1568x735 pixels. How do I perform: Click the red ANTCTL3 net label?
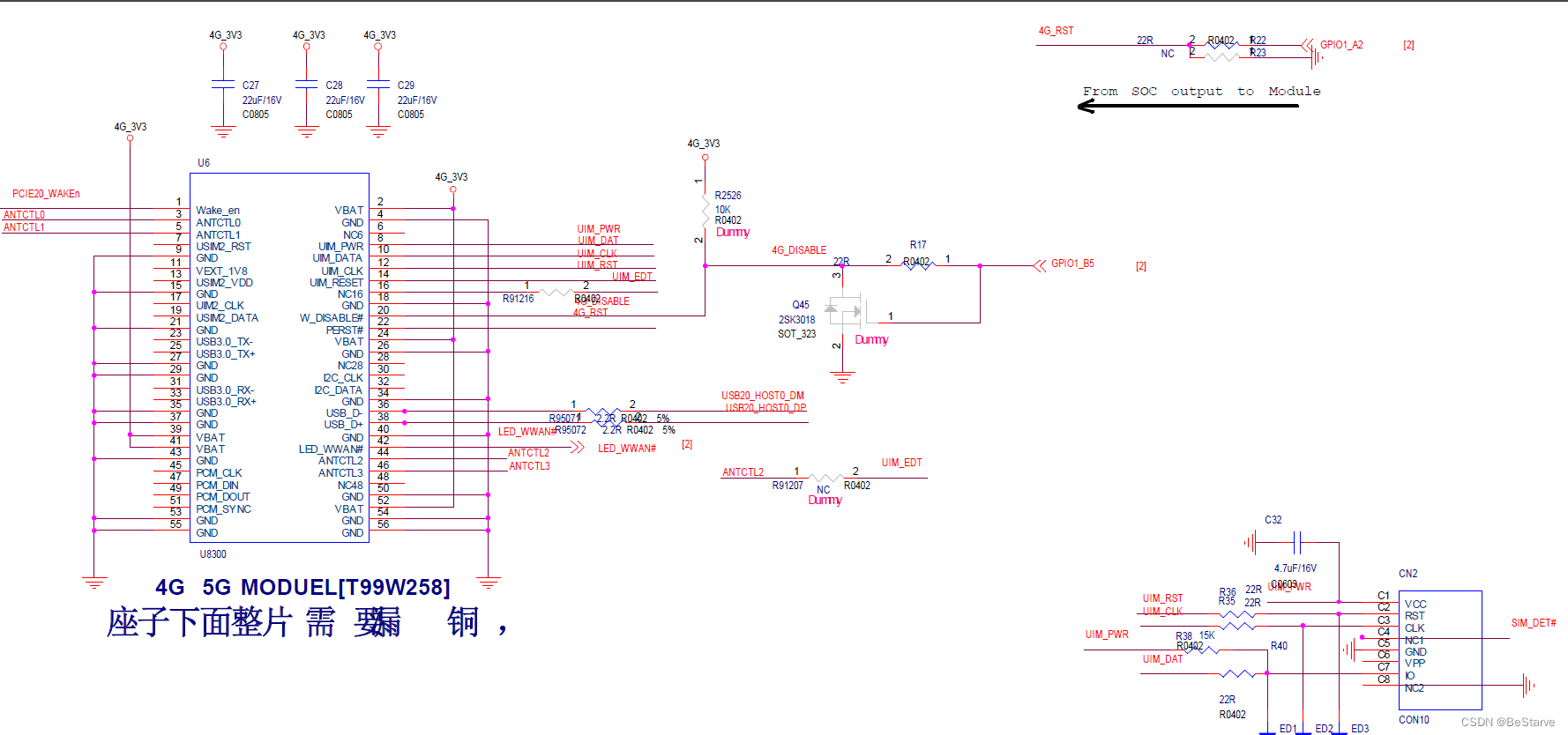(x=529, y=466)
